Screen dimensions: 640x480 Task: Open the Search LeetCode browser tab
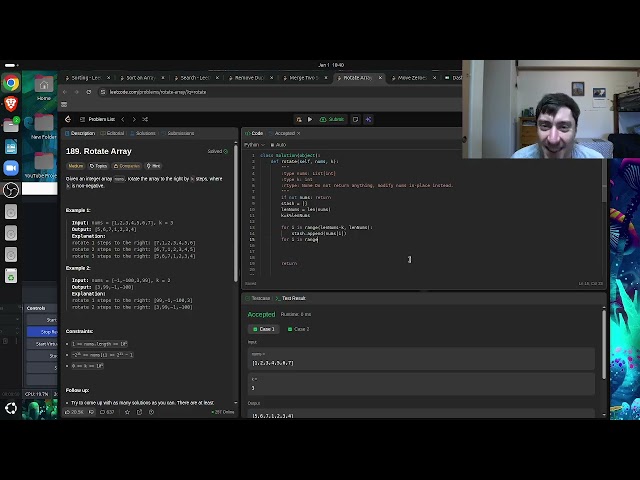coord(195,78)
